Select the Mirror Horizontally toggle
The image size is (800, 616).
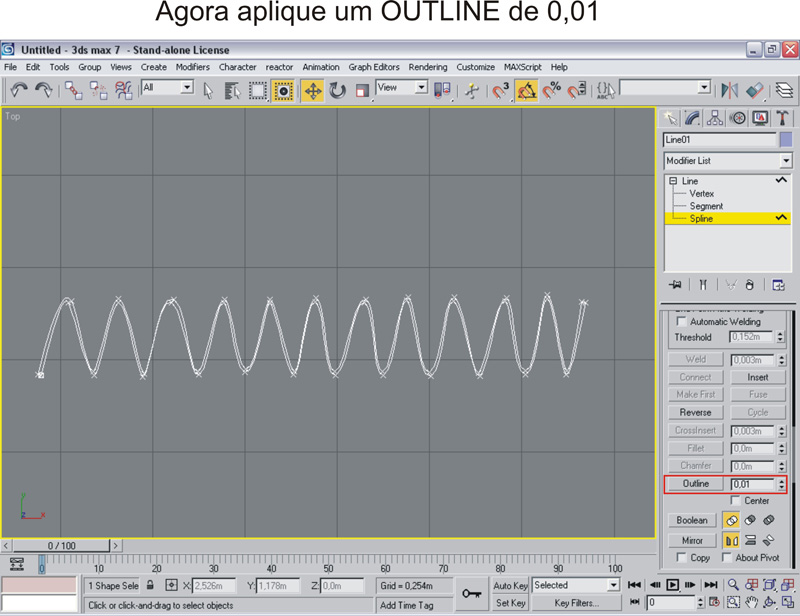731,540
